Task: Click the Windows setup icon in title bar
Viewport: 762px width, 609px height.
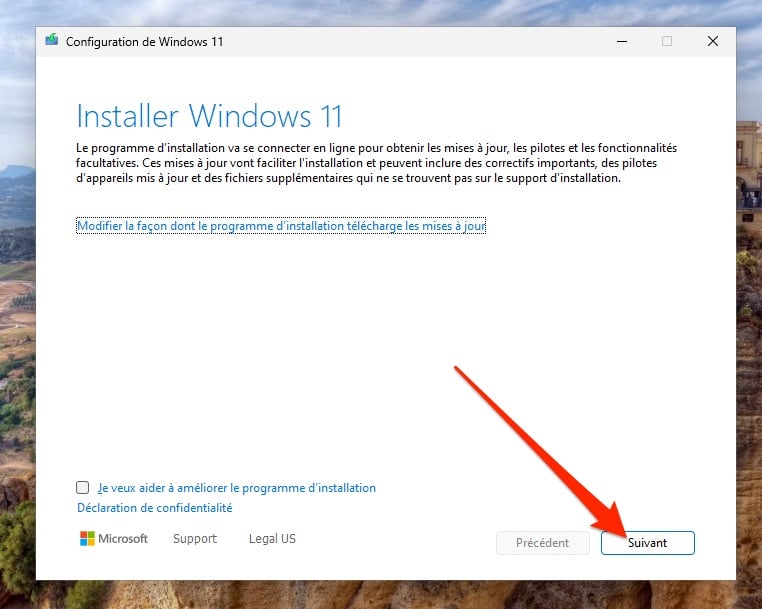Action: (52, 41)
